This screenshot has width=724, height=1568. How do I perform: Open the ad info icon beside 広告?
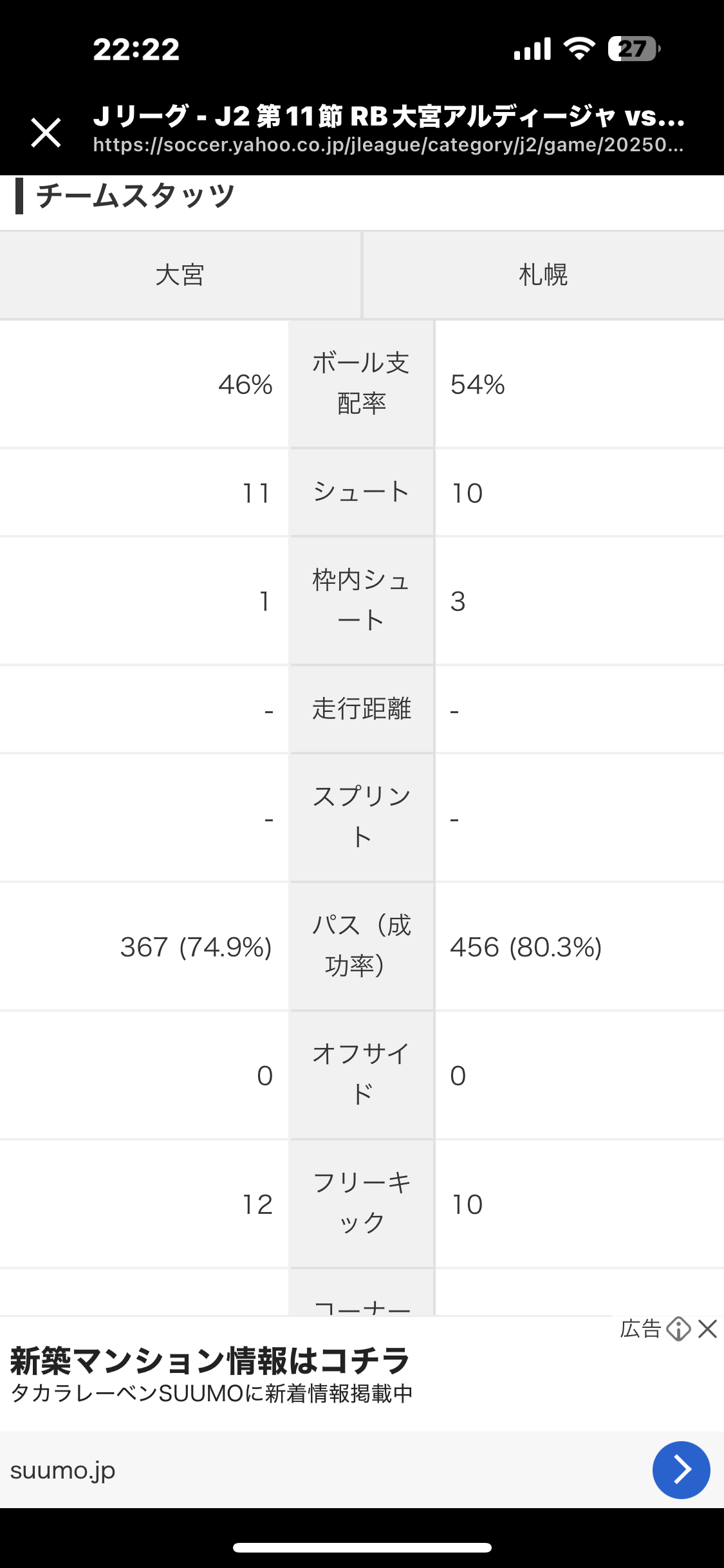coord(679,1329)
